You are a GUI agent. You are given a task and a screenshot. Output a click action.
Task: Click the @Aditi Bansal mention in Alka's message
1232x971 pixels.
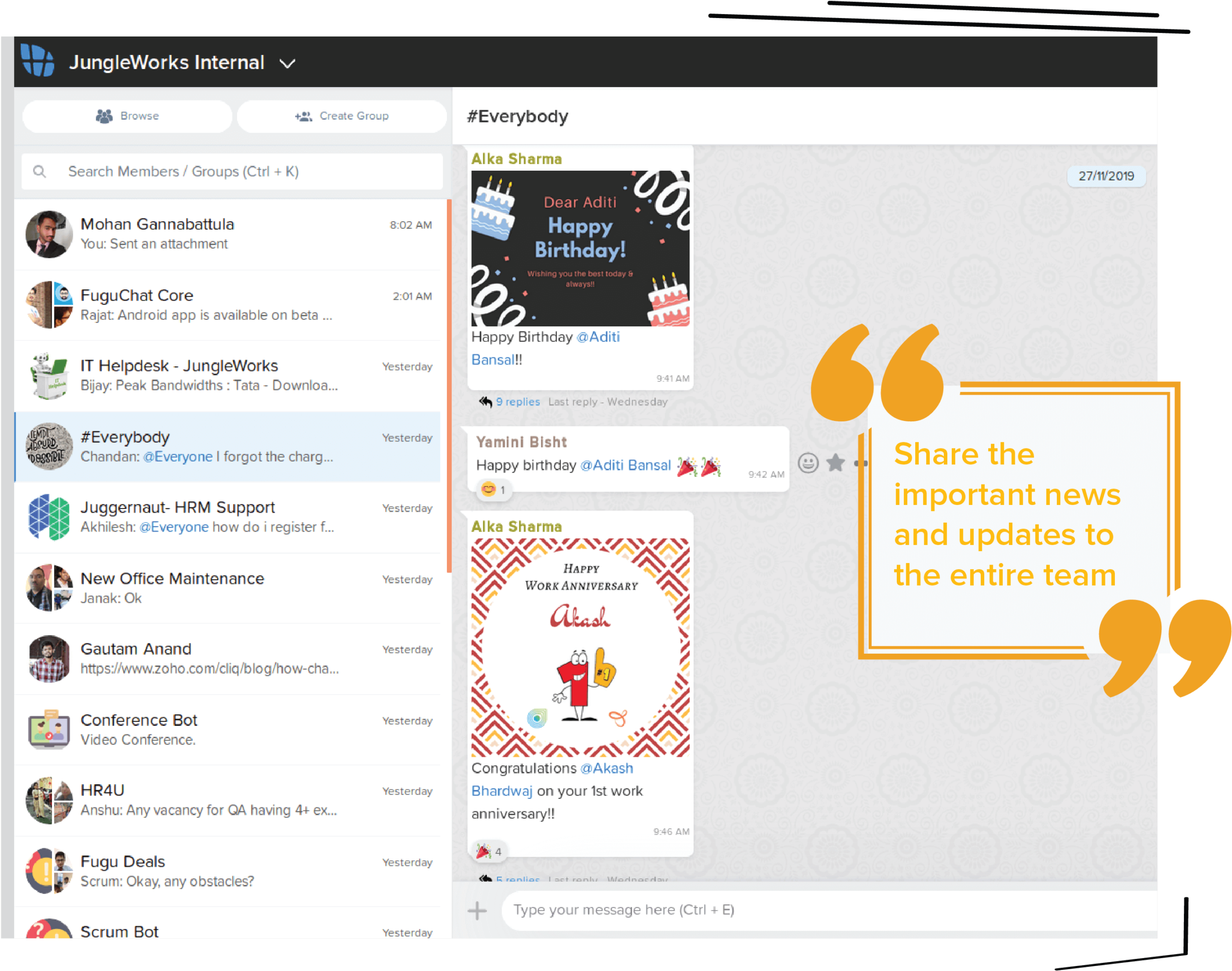545,348
